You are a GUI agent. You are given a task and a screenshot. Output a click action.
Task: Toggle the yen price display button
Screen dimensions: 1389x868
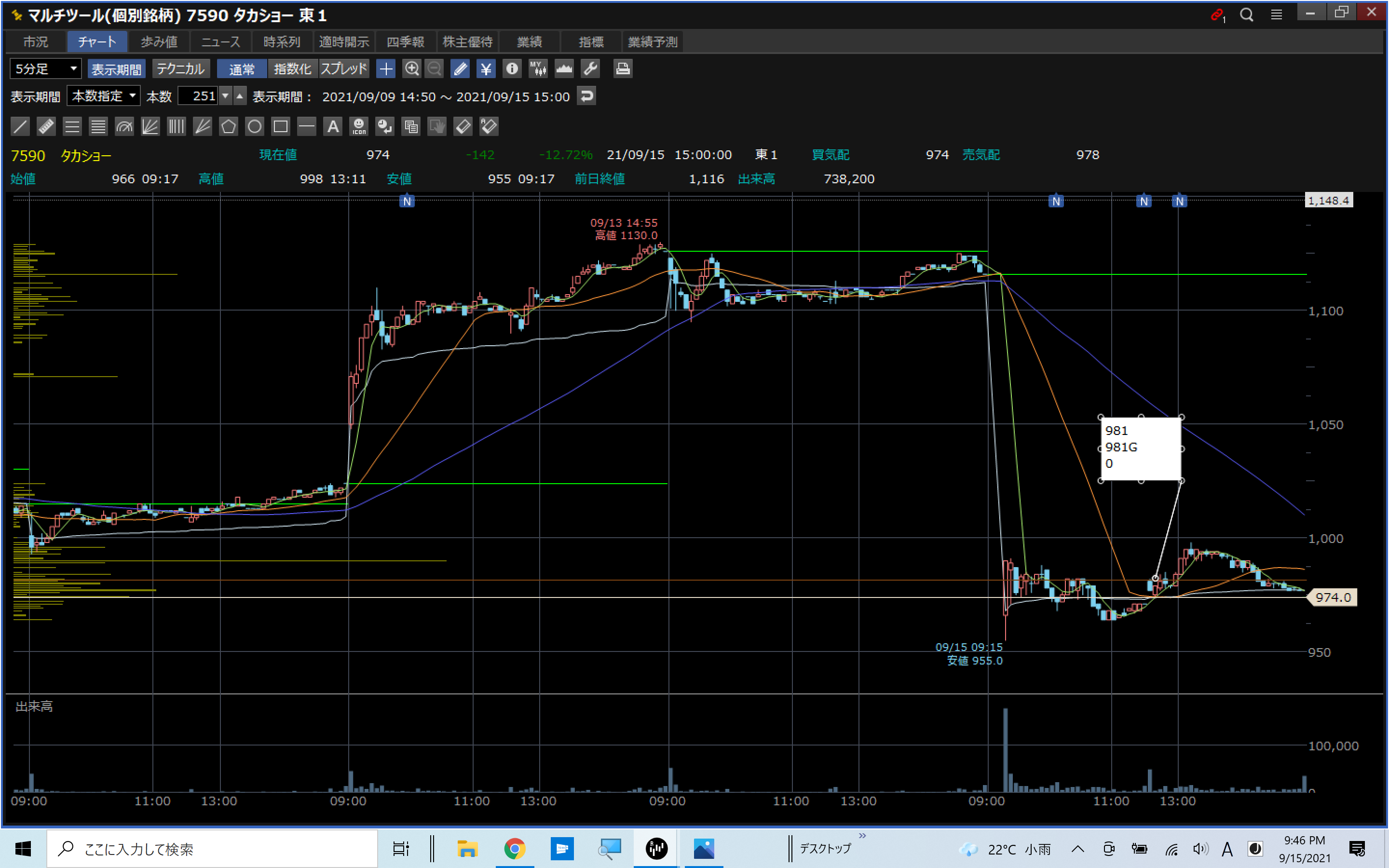click(x=486, y=69)
